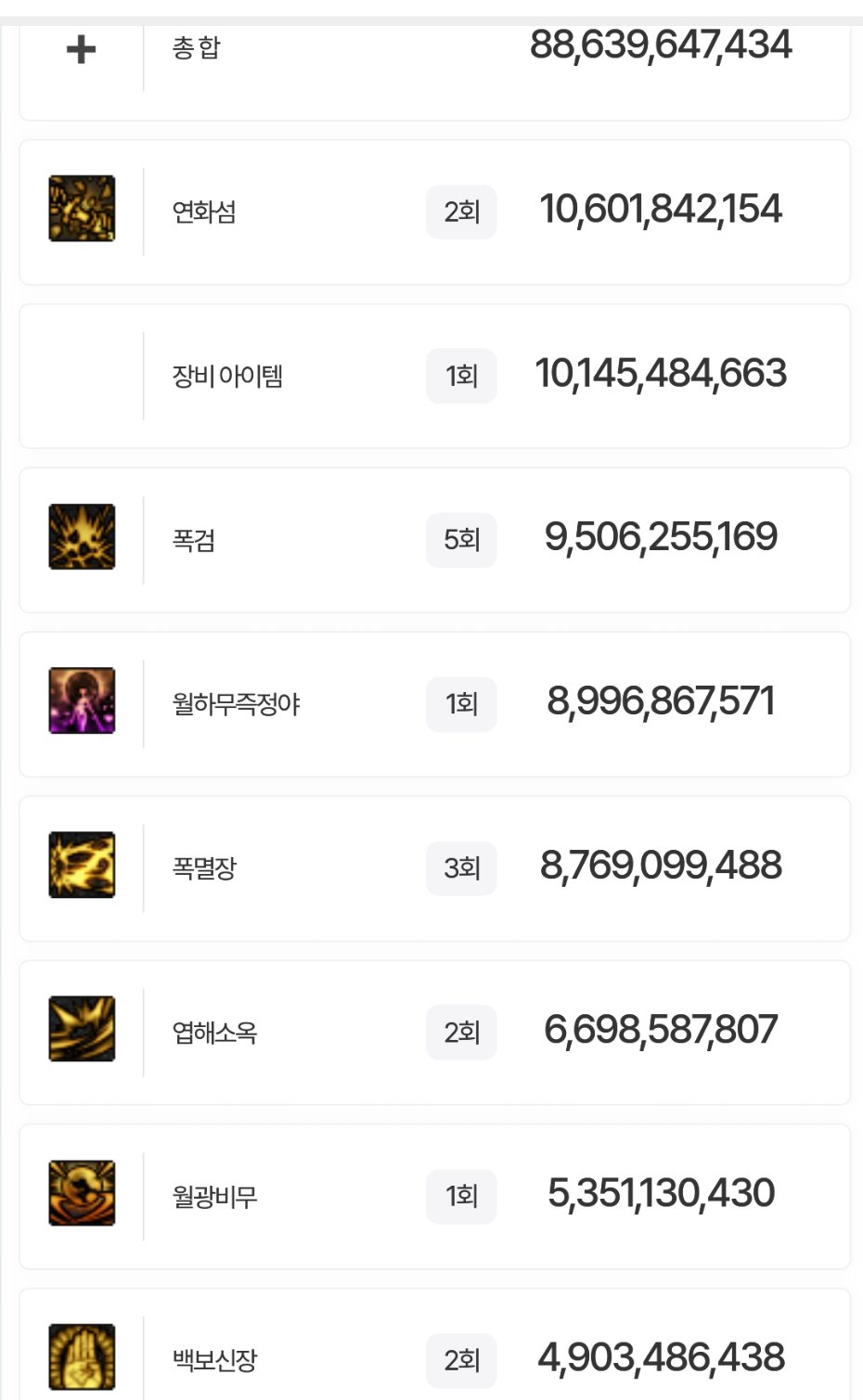Screen dimensions: 863x1400
Task: Click the 1회 badge for 월광비무
Action: coord(461,1196)
